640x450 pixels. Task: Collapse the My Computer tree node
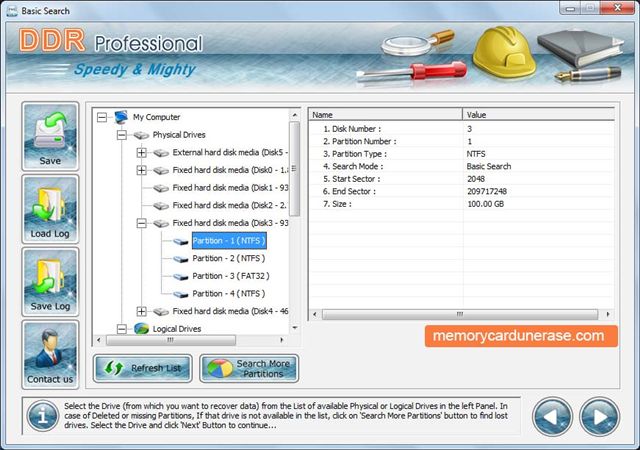[x=102, y=118]
